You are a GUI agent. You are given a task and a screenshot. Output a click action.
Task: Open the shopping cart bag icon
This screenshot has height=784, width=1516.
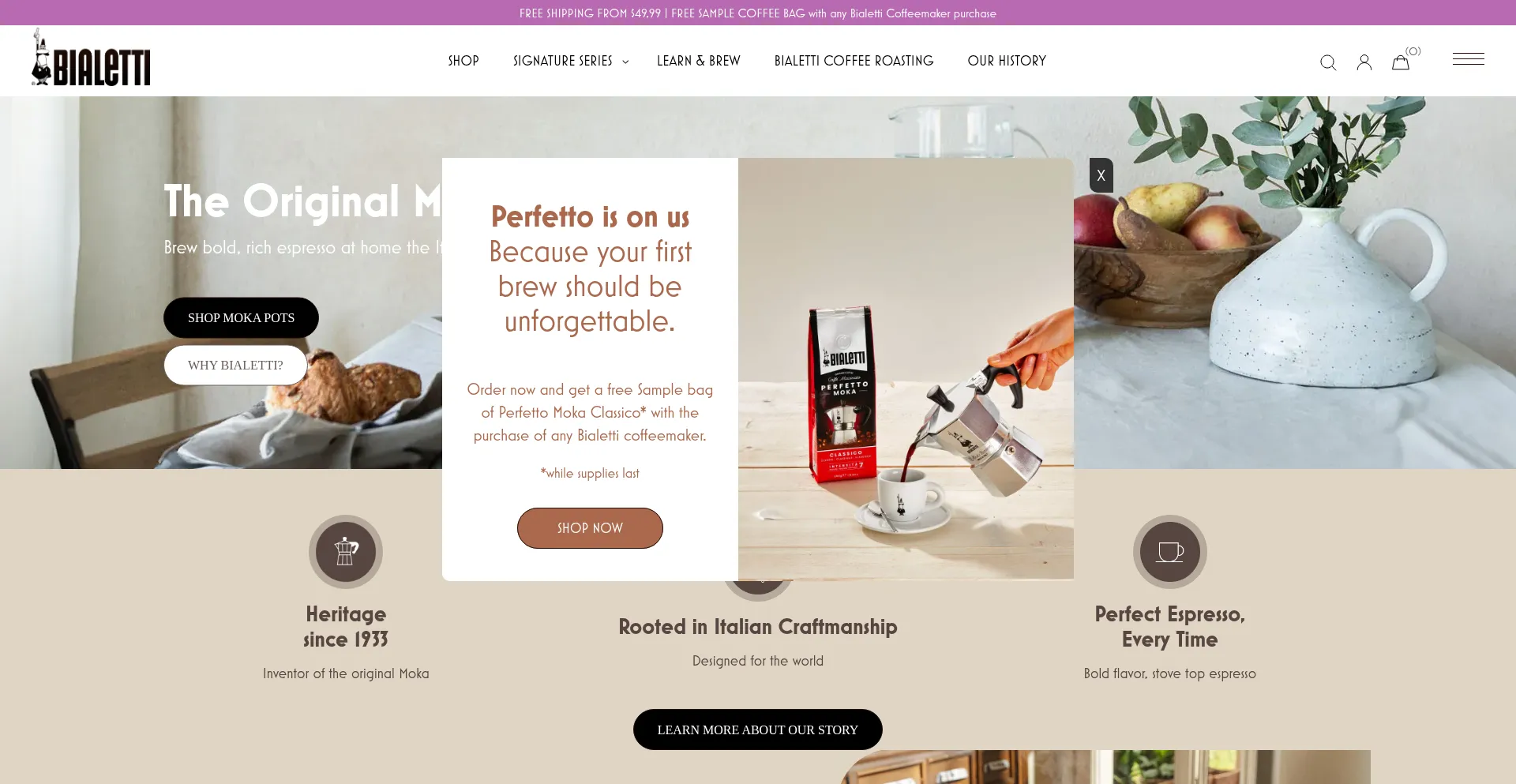(x=1401, y=62)
